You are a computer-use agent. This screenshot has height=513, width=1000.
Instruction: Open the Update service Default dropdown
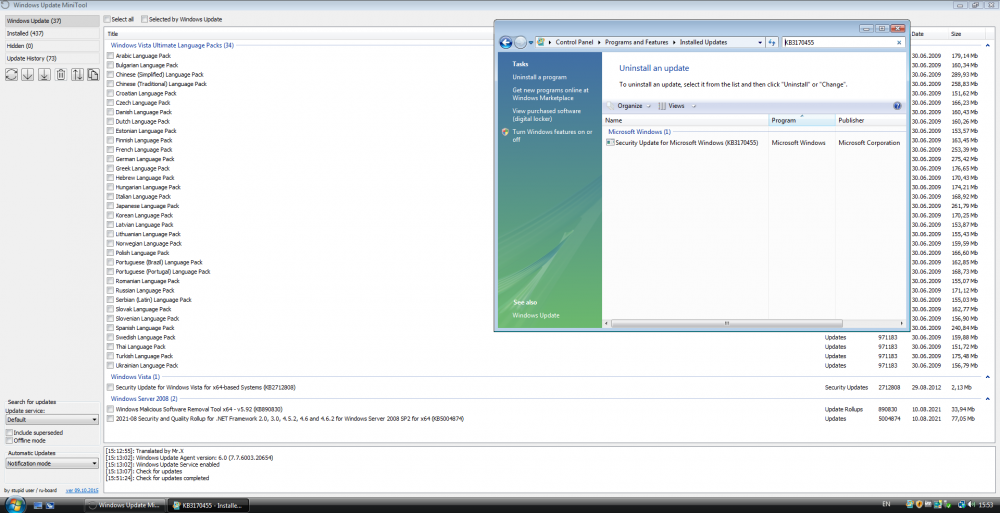tap(52, 420)
